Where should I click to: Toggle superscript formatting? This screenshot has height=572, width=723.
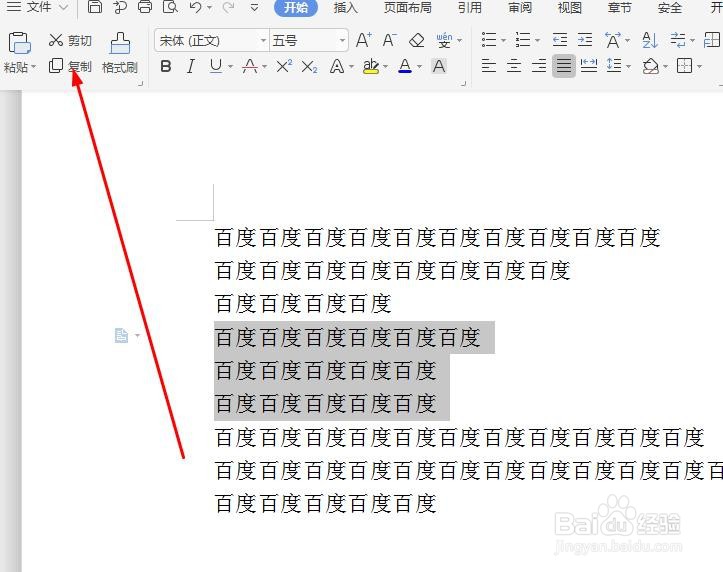pyautogui.click(x=284, y=67)
